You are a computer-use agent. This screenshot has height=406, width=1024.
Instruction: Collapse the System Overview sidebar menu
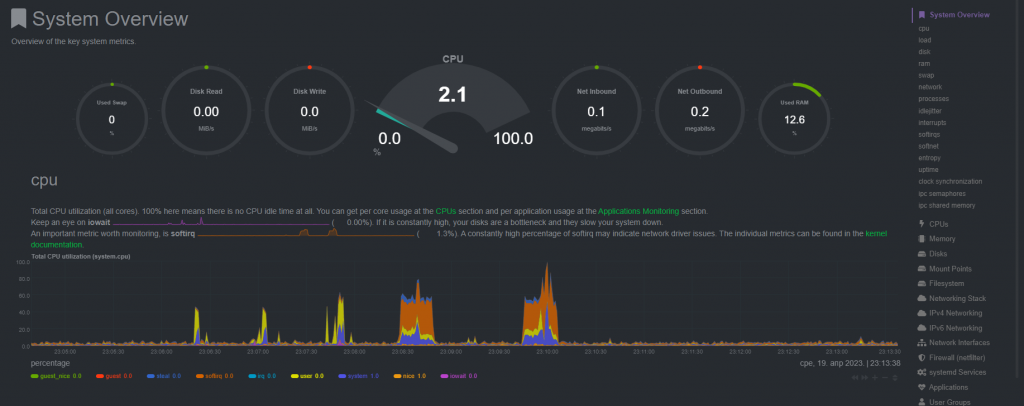[x=958, y=15]
